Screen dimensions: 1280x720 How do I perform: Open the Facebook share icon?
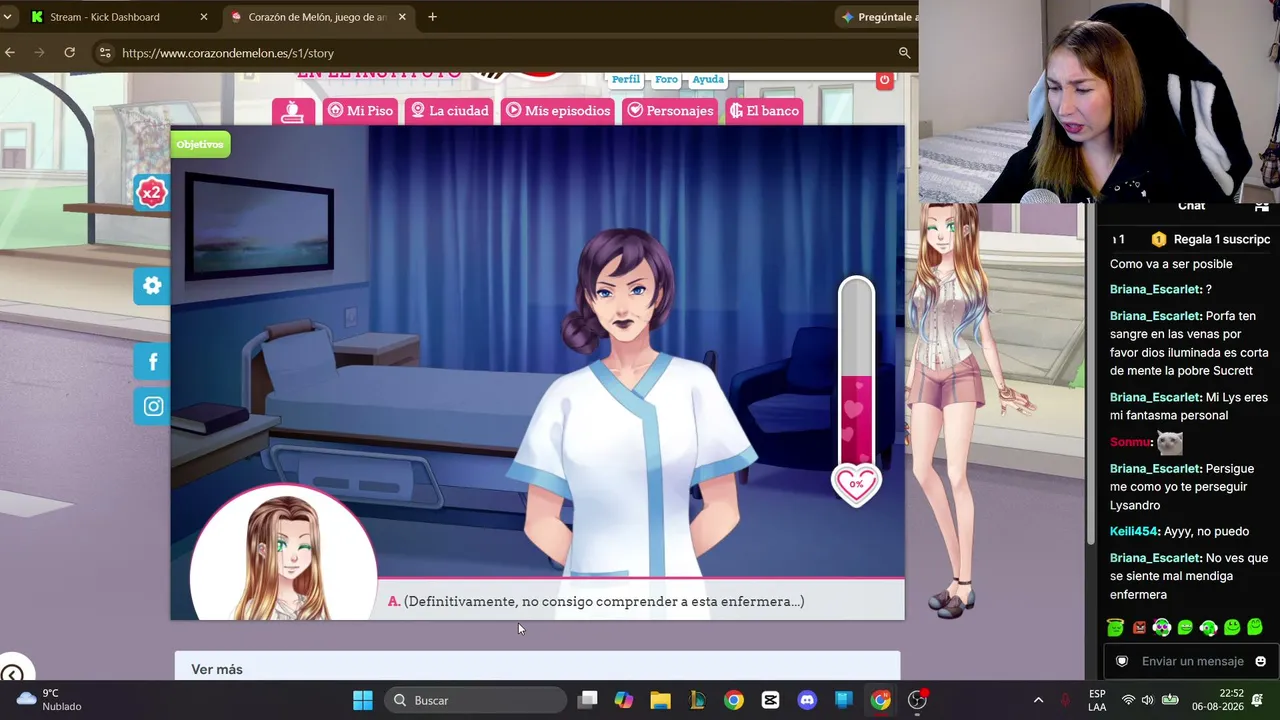pos(152,362)
